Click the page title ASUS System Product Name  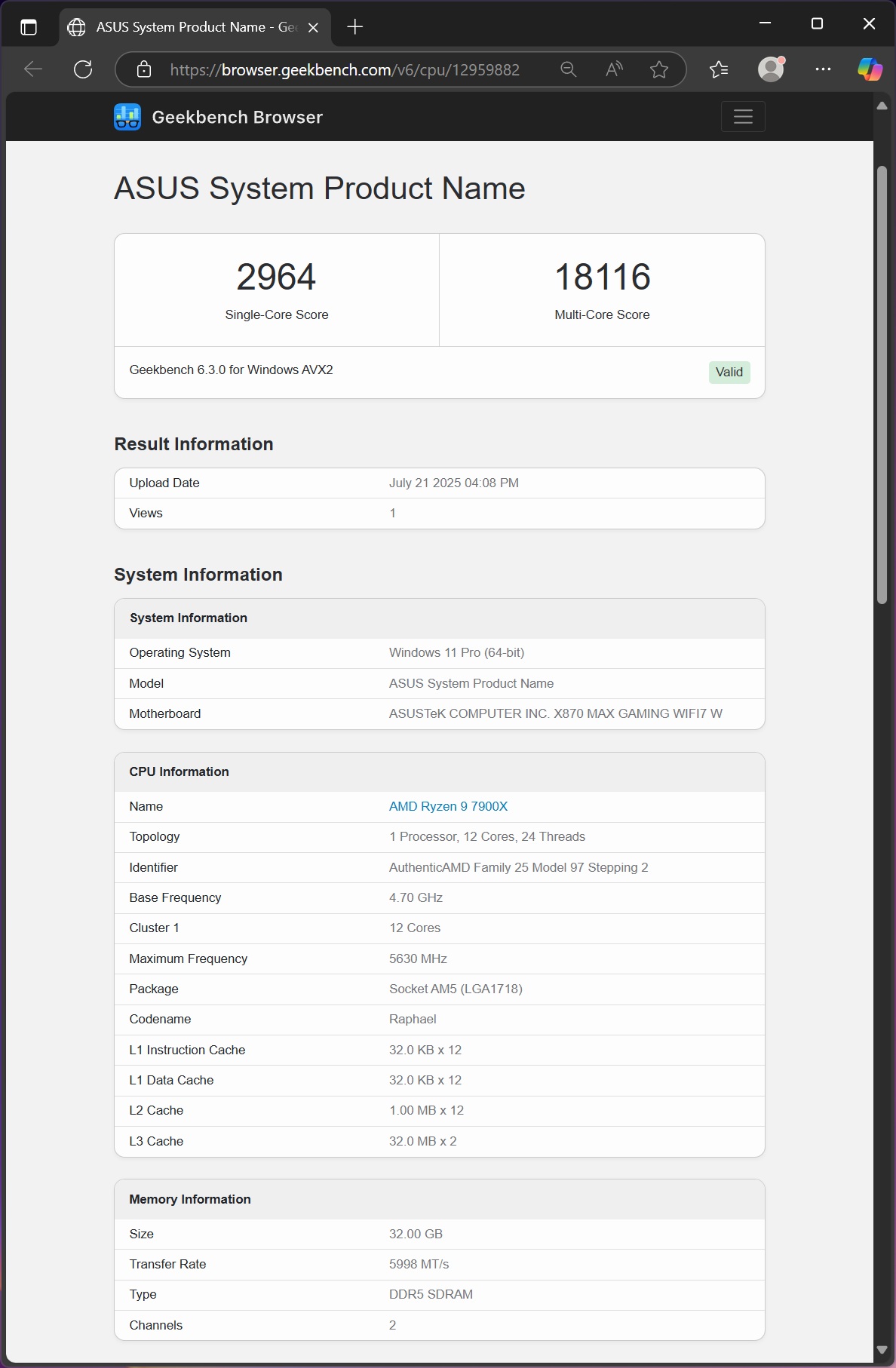pyautogui.click(x=319, y=189)
